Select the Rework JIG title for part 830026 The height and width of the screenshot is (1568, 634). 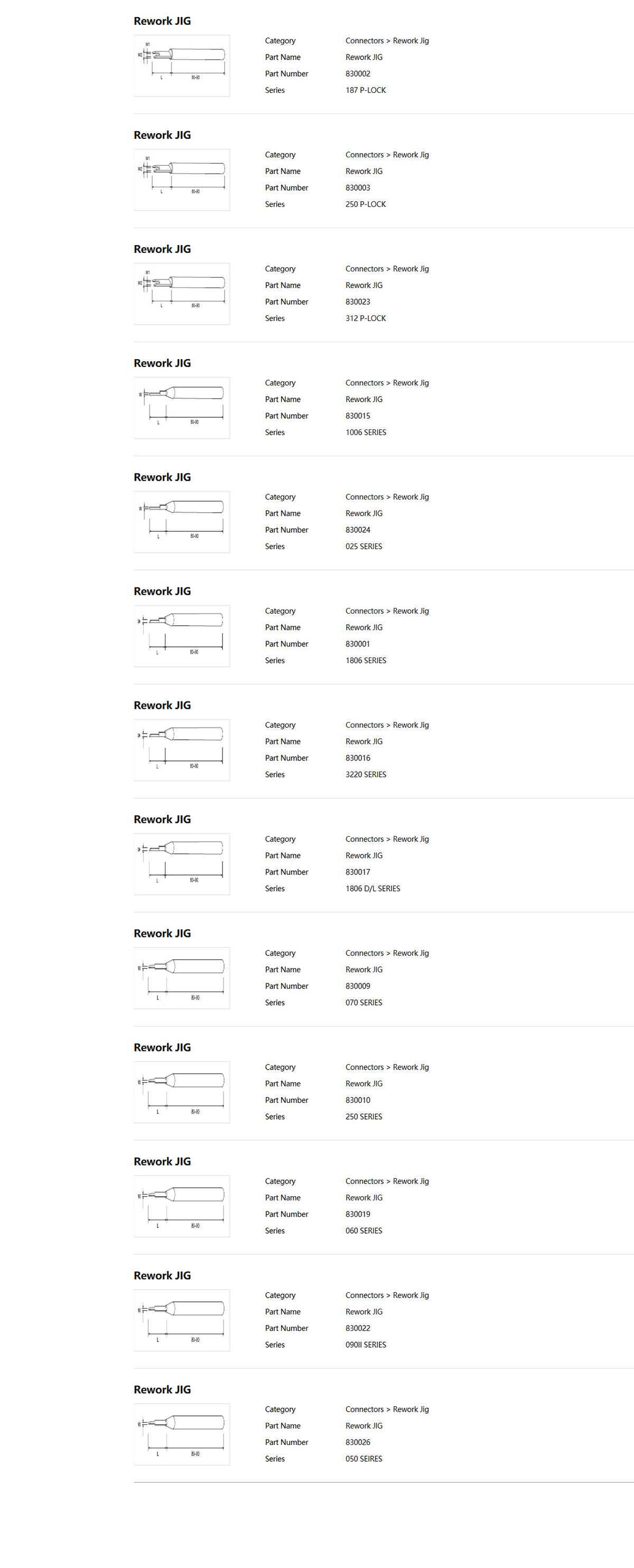(x=162, y=1389)
